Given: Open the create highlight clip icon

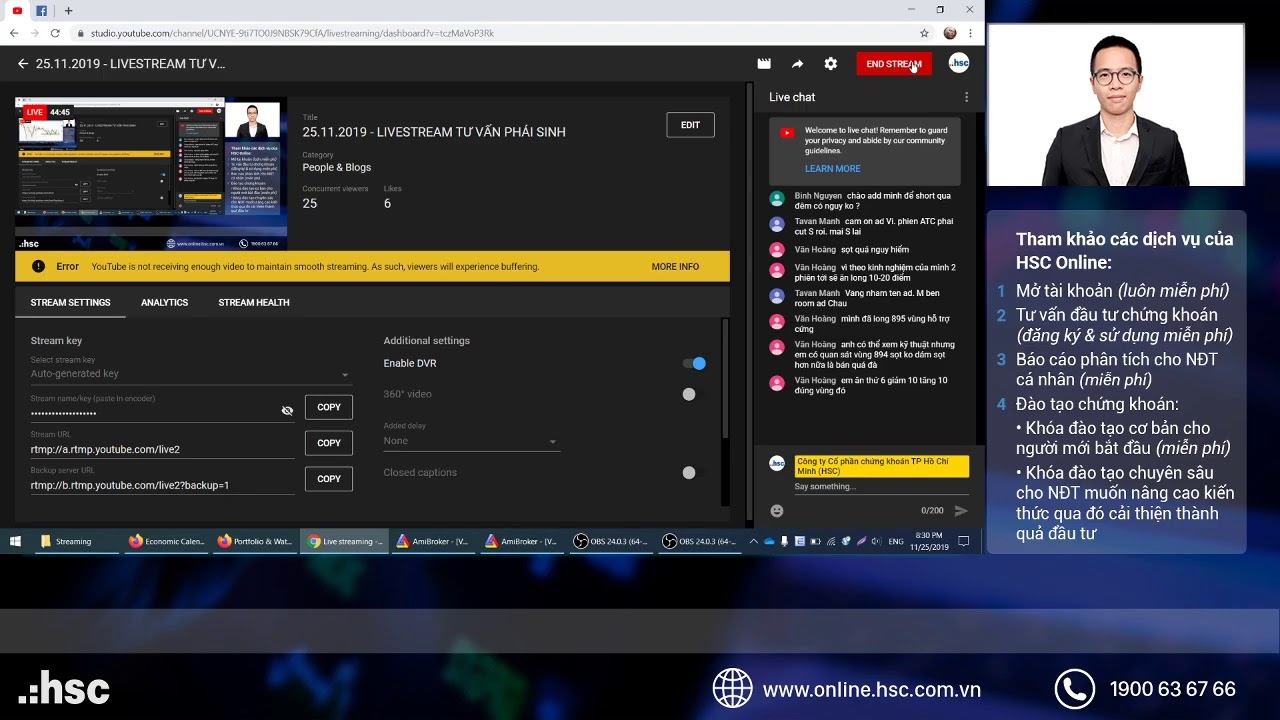Looking at the screenshot, I should pos(764,63).
